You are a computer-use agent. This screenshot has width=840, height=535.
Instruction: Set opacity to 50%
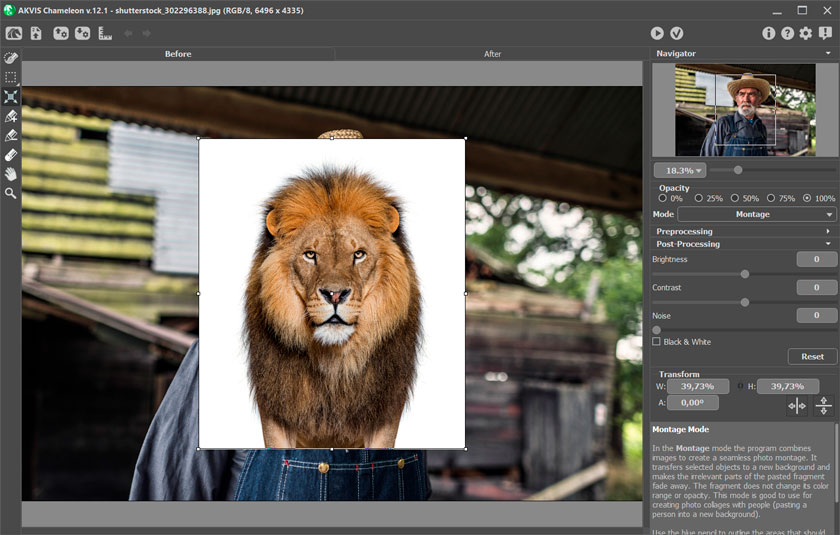pyautogui.click(x=734, y=198)
